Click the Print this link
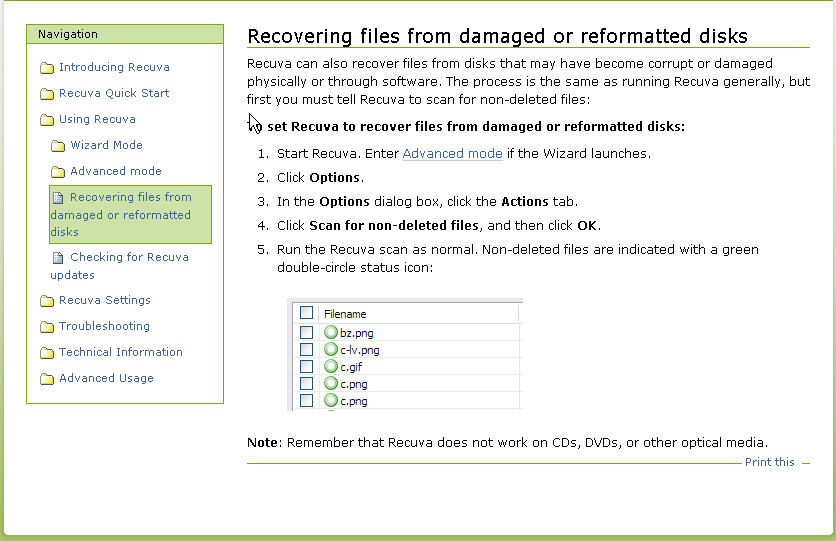 (x=769, y=462)
